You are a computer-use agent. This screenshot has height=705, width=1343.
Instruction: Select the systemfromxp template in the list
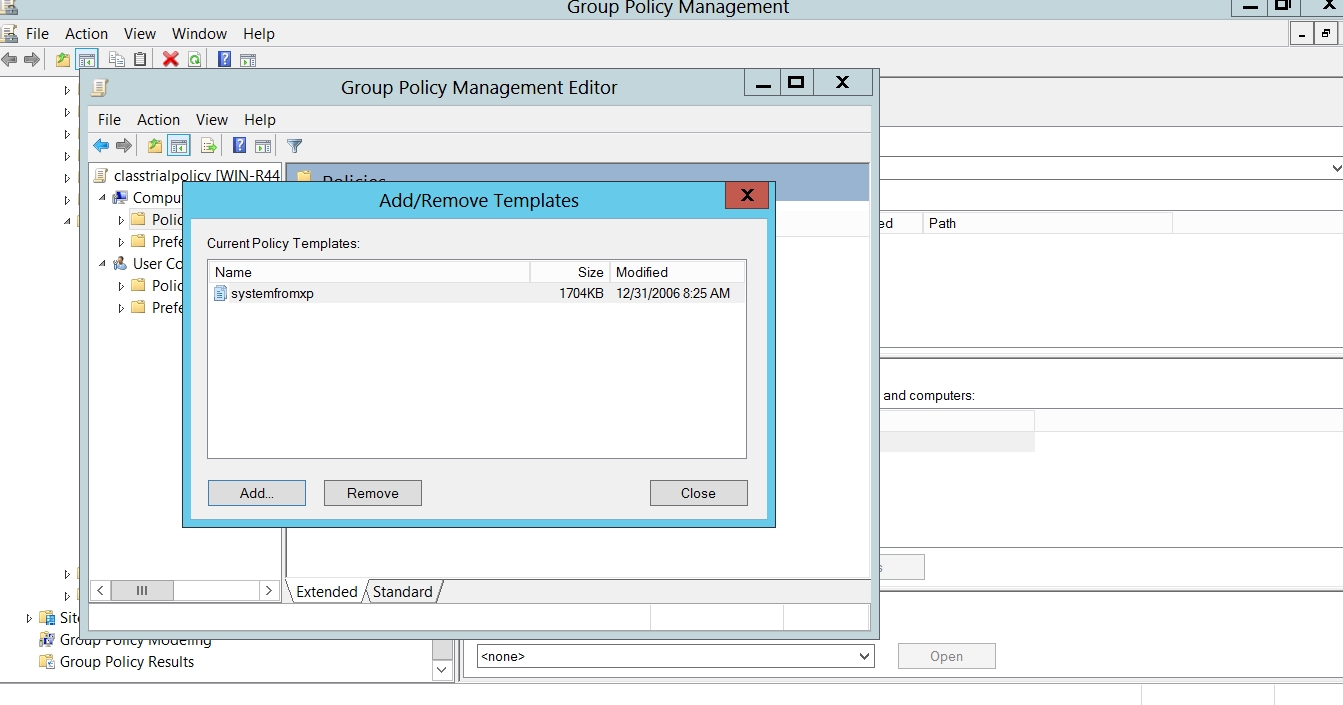click(x=272, y=293)
